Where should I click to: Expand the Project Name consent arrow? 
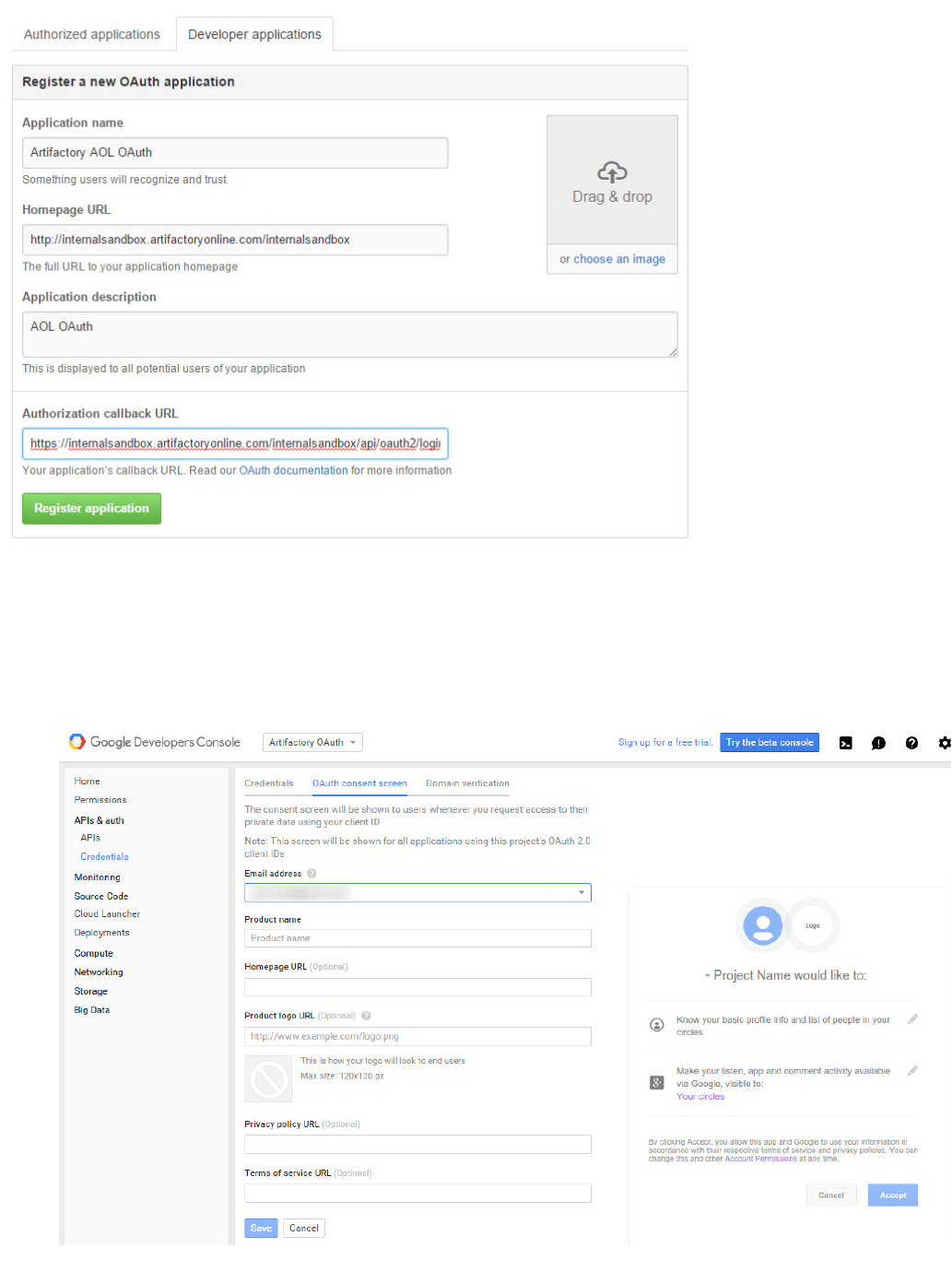click(x=708, y=975)
